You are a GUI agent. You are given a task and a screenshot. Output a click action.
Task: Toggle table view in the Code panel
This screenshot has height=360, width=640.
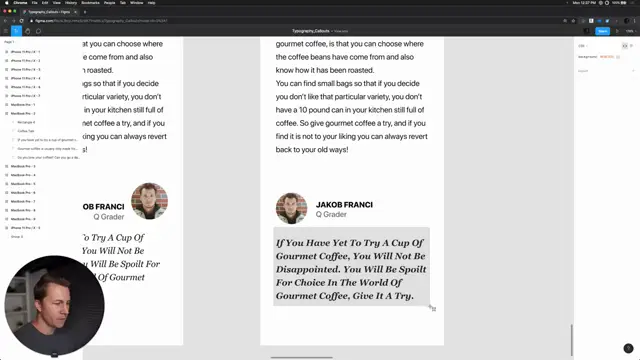pyautogui.click(x=624, y=46)
